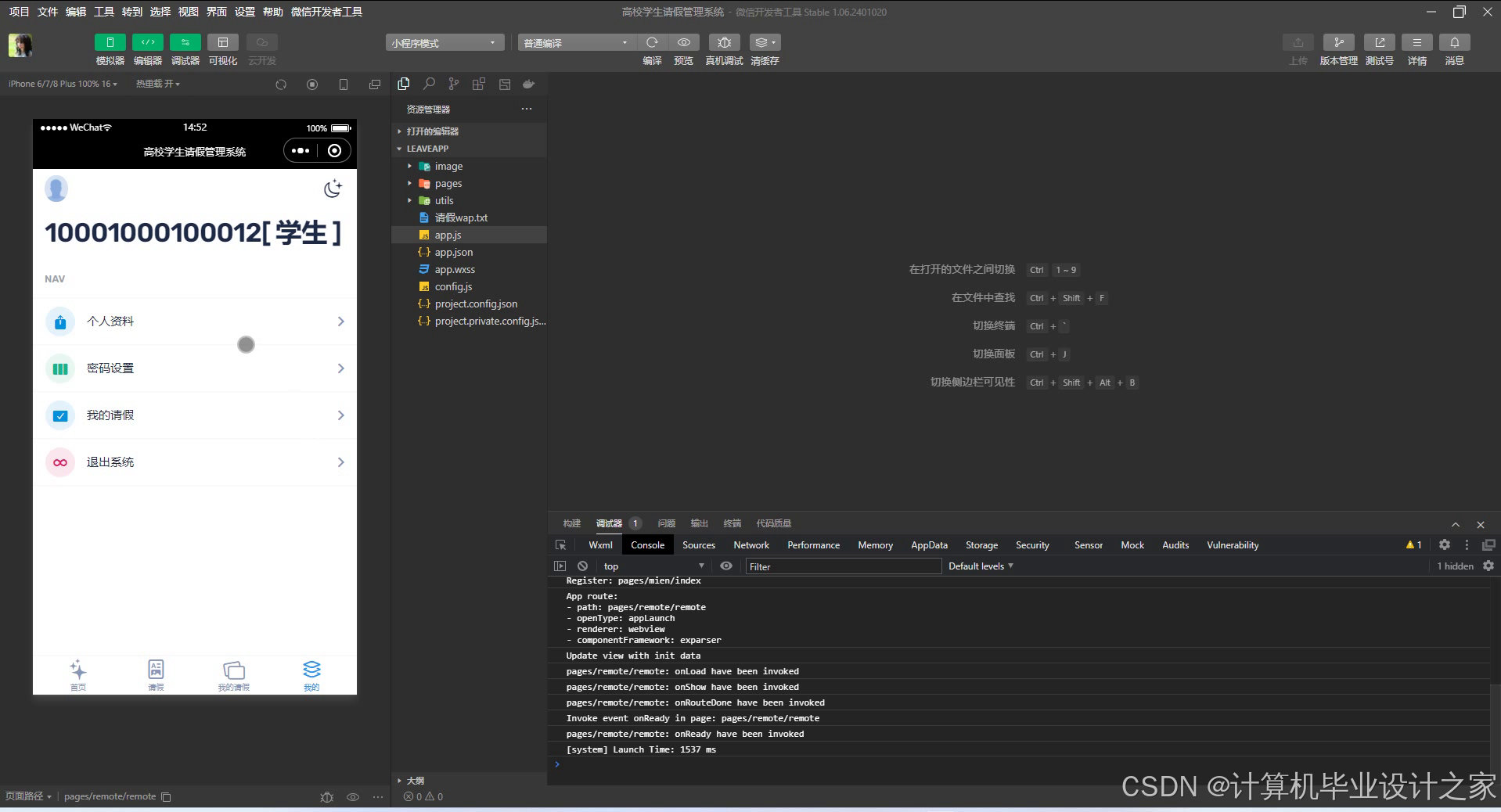The width and height of the screenshot is (1501, 812).
Task: Open the Source control branch icon
Action: click(x=454, y=84)
